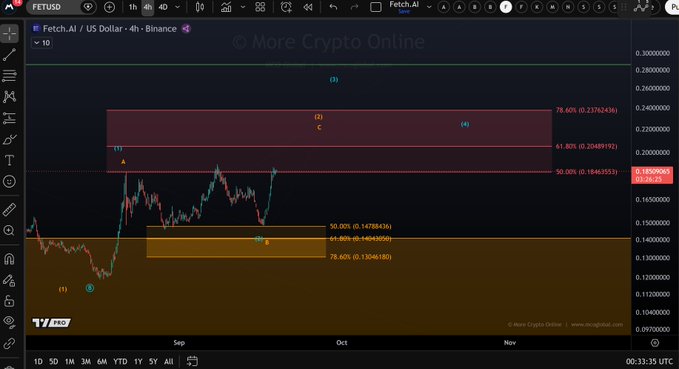This screenshot has width=679, height=369.
Task: Open the emoji and icons tool
Action: tap(10, 181)
